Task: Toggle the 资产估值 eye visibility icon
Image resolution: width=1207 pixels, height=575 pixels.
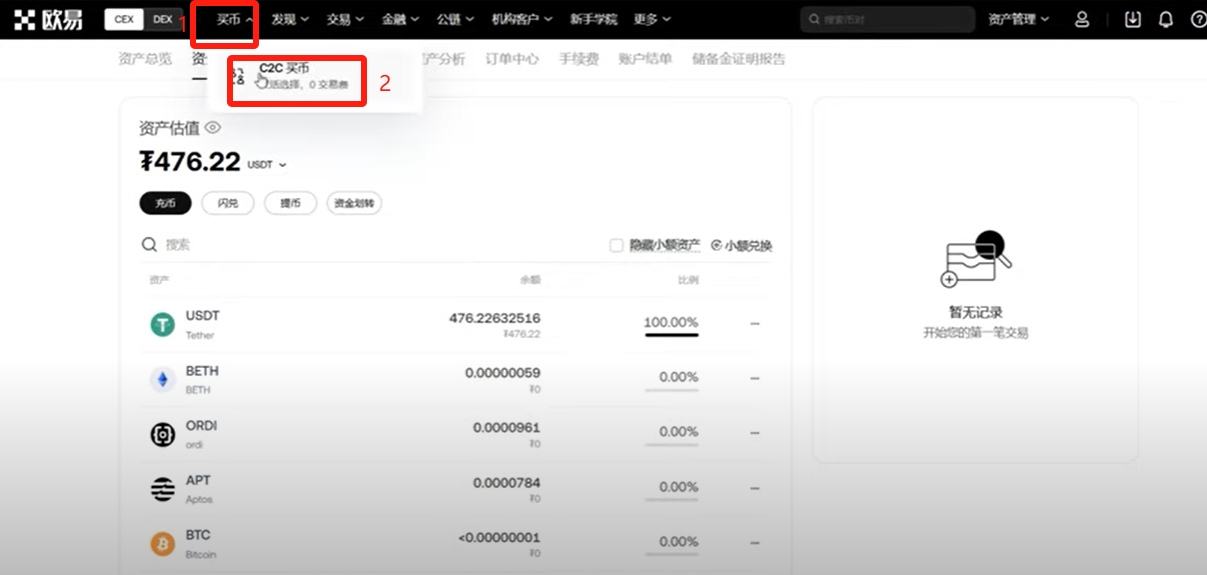Action: point(212,128)
